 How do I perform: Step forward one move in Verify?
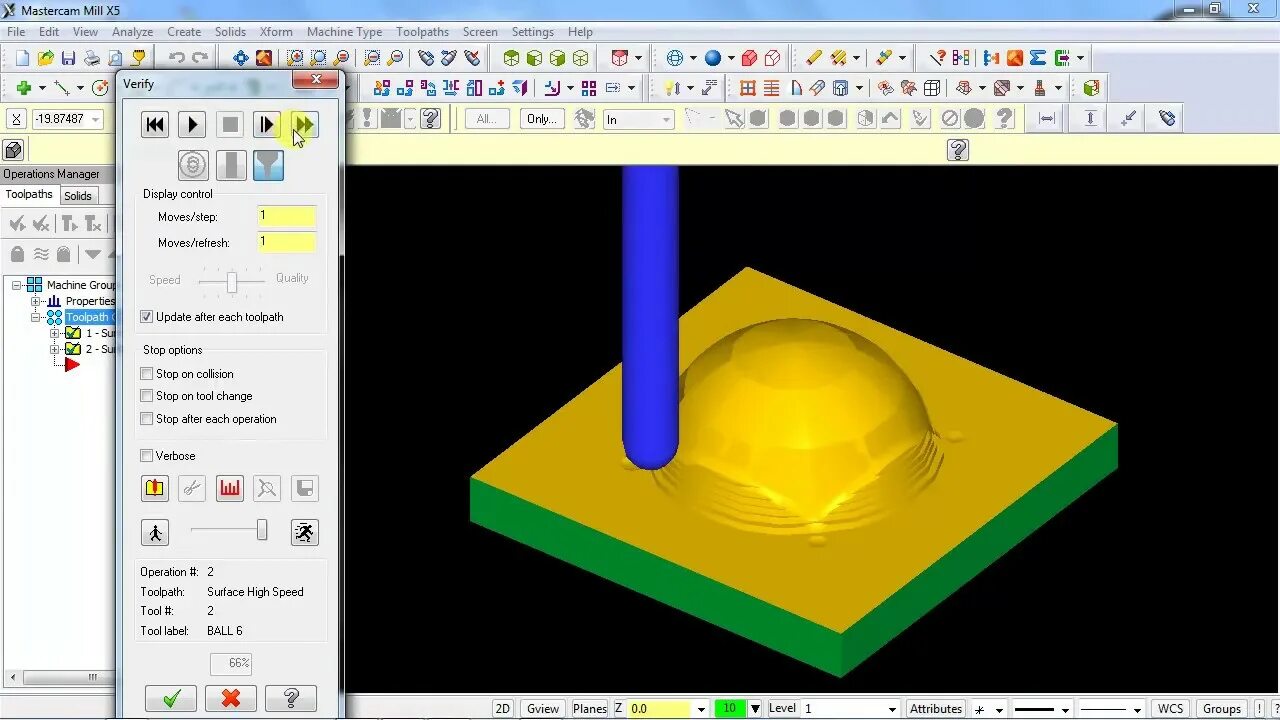tap(267, 125)
